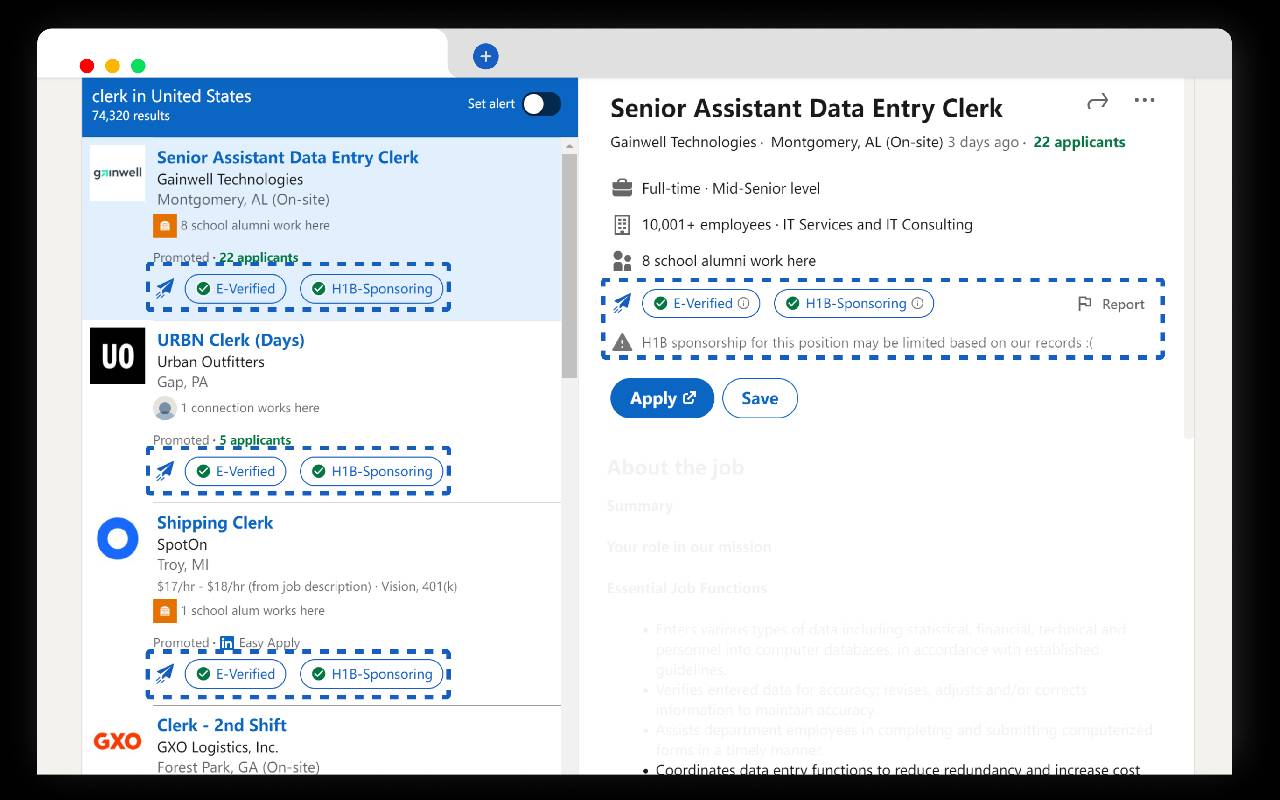Click the job details panel scrollbar
Screen dimensions: 1280x800
coord(1188,260)
